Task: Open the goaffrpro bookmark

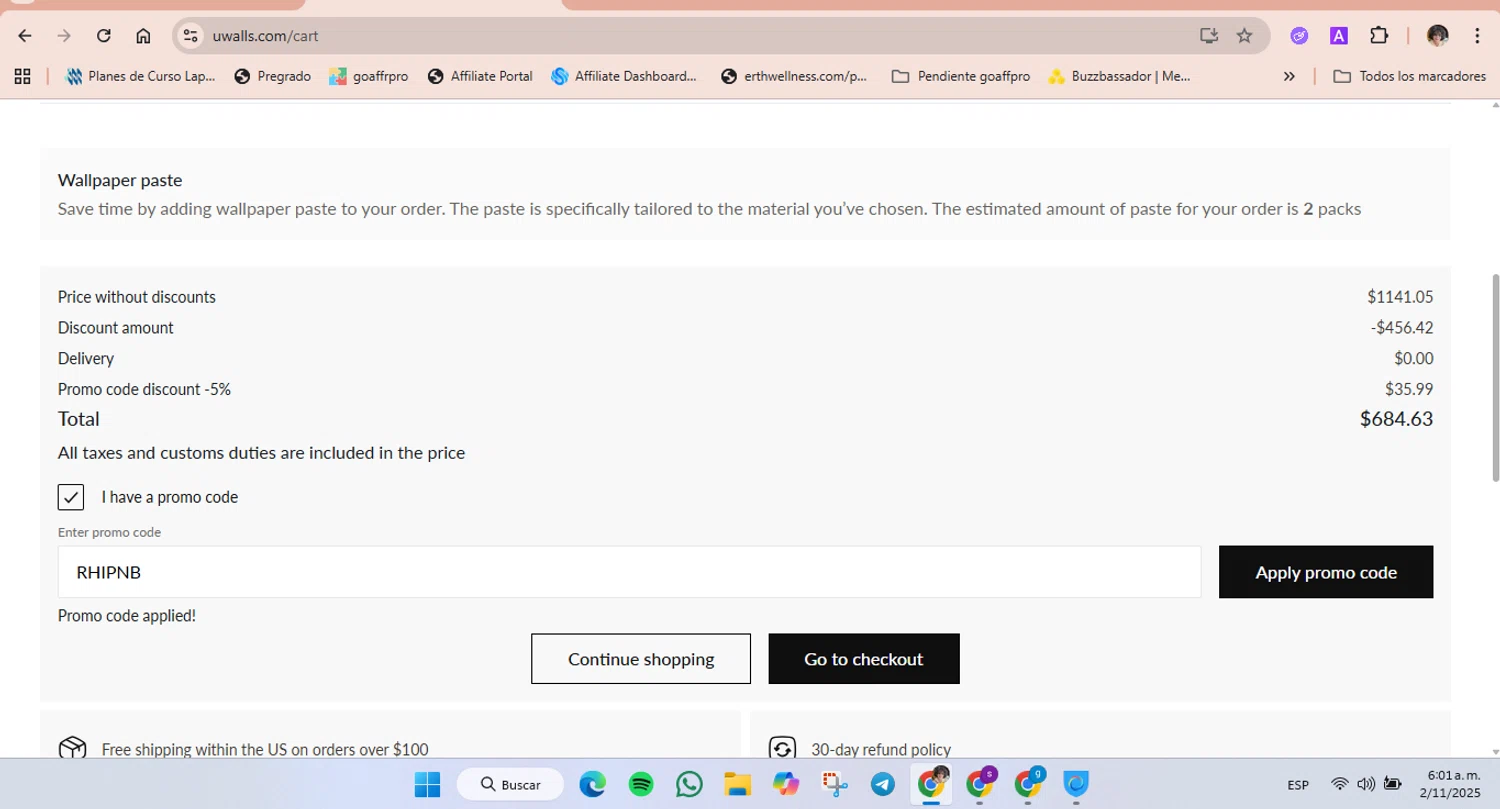Action: [x=368, y=76]
